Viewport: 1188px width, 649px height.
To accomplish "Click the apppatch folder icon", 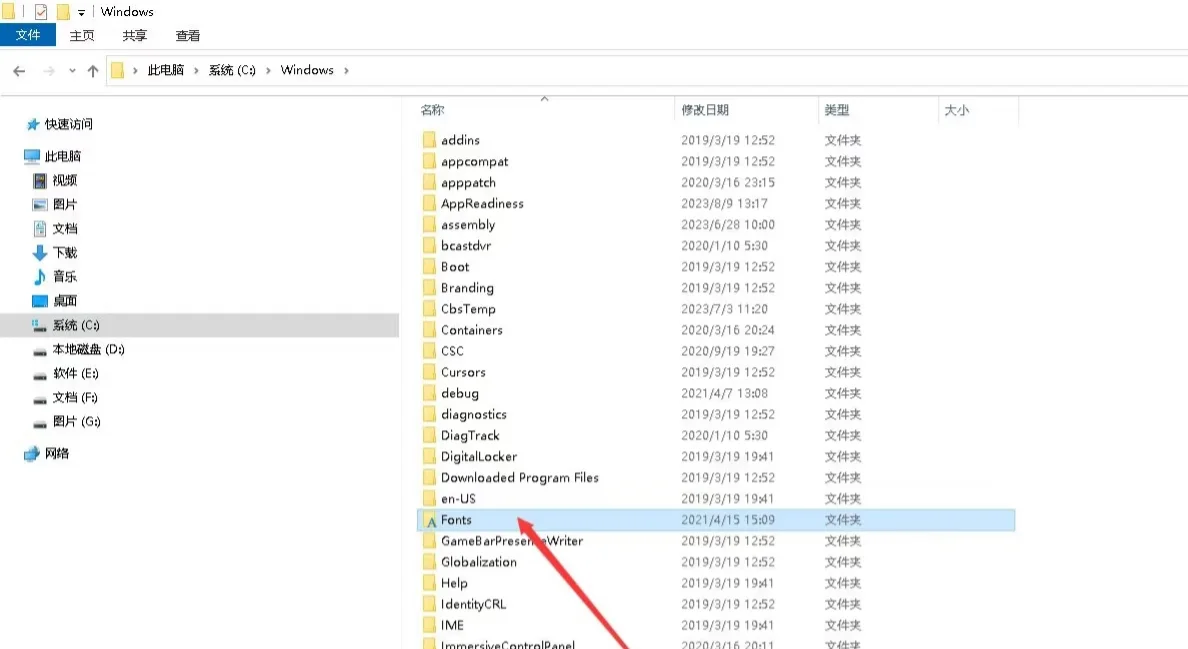I will coord(429,183).
